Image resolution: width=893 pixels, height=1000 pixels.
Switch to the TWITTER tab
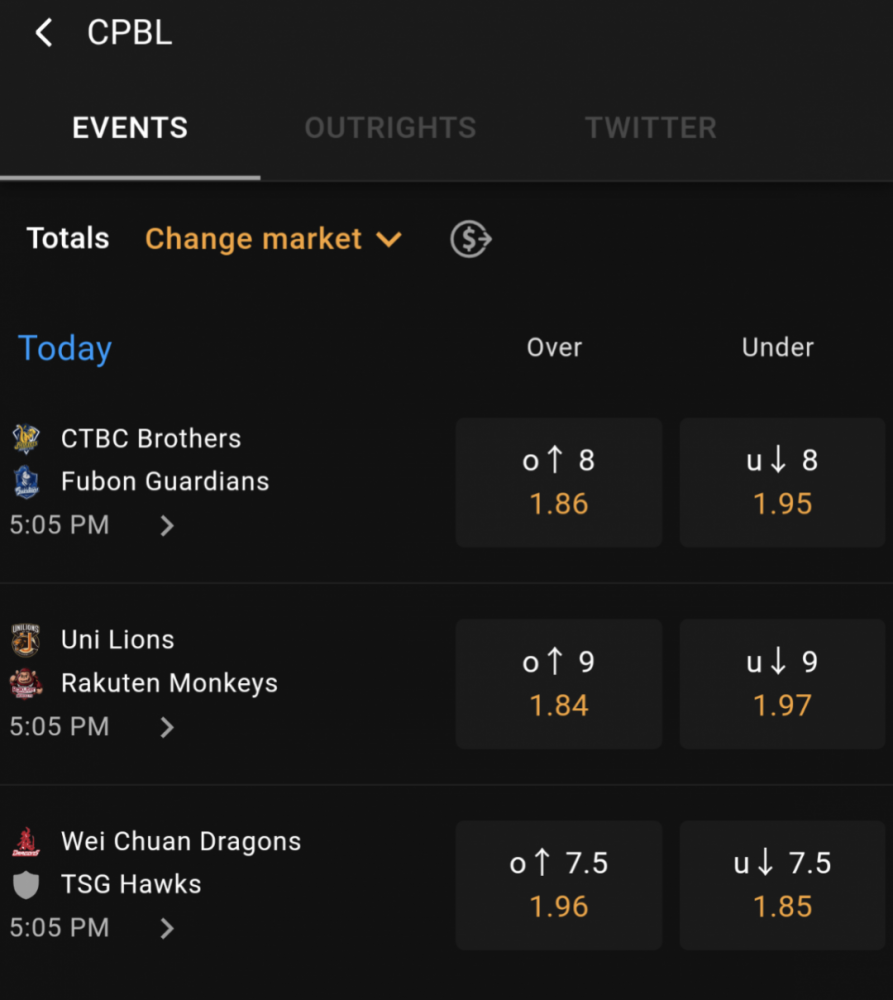coord(651,128)
